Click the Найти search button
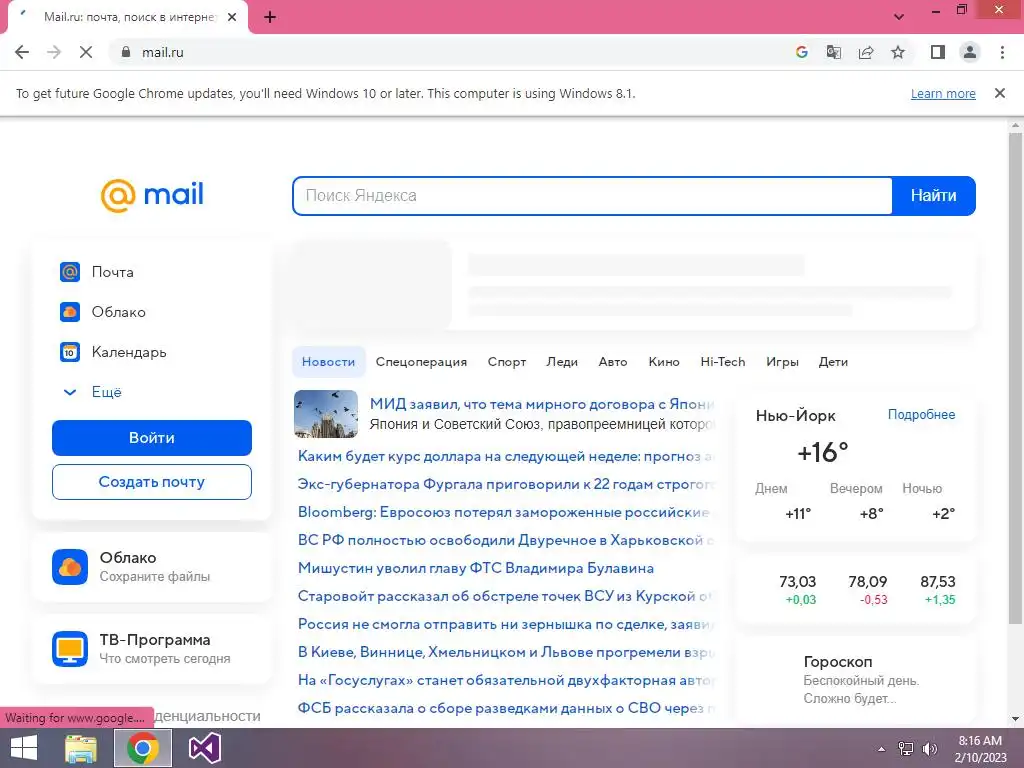Screen dimensions: 1024x768 (933, 195)
